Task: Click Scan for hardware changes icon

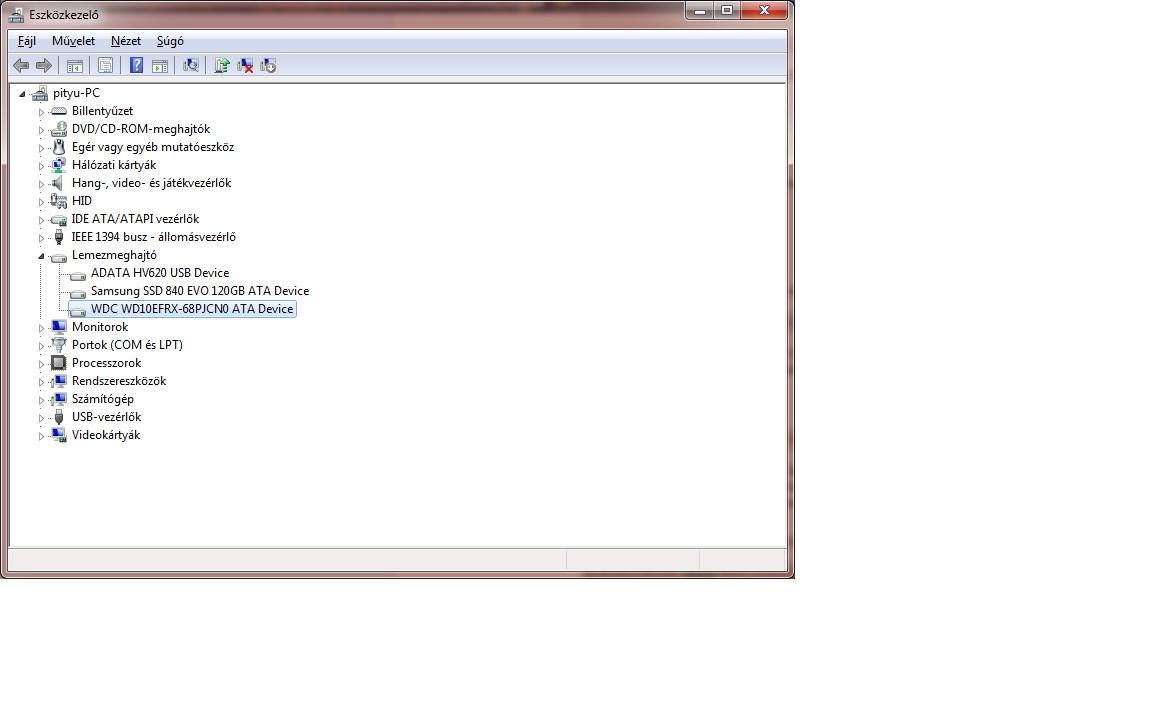Action: pyautogui.click(x=191, y=65)
